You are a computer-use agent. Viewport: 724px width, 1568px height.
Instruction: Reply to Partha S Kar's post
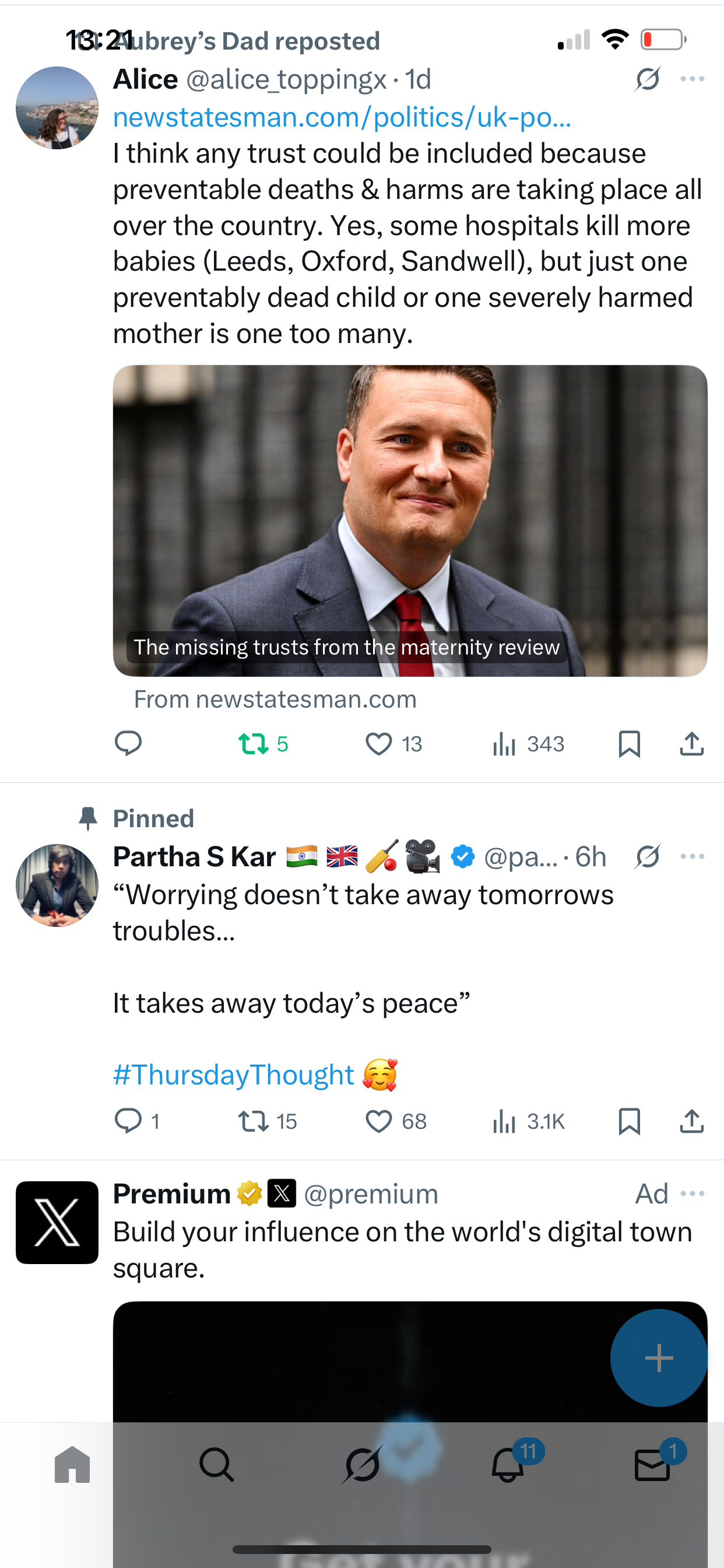pyautogui.click(x=128, y=1121)
